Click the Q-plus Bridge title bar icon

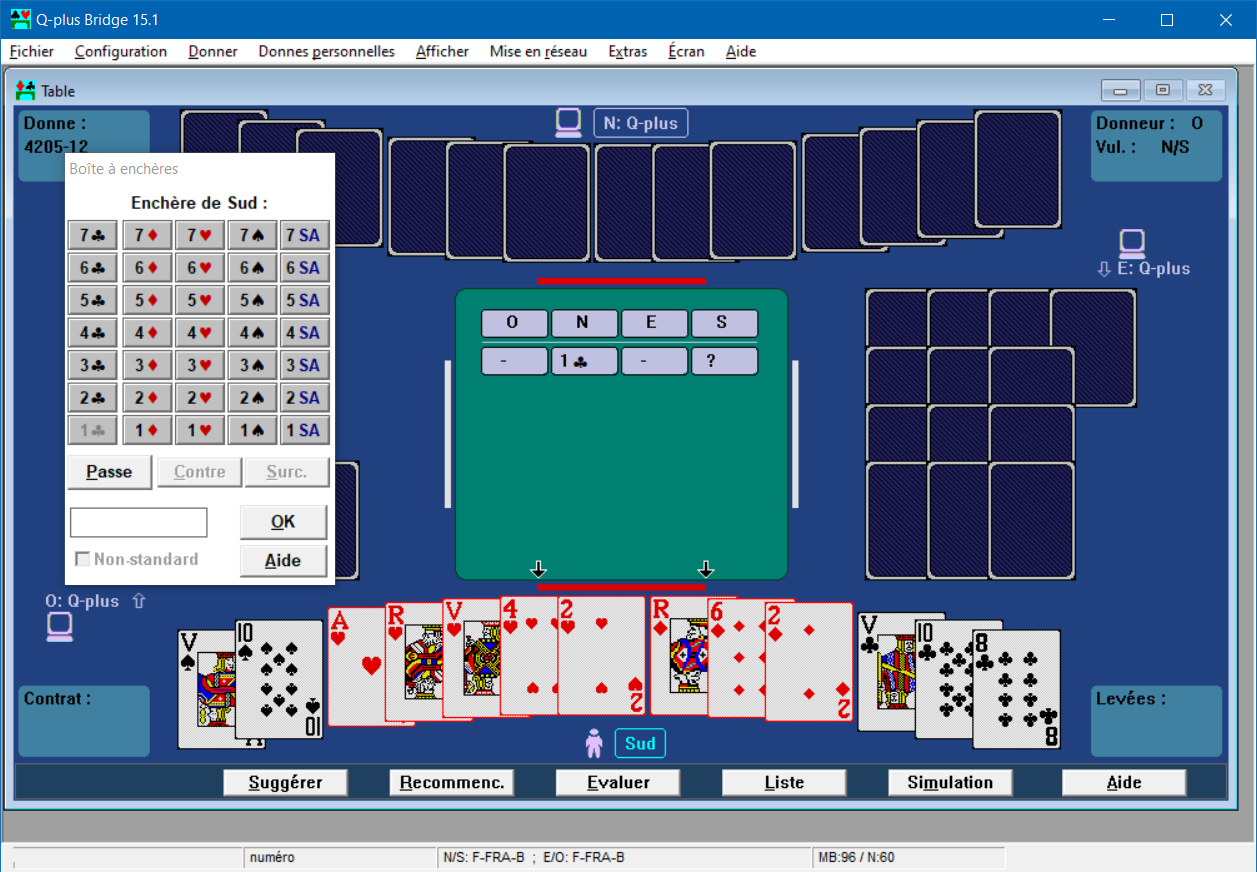[x=20, y=19]
